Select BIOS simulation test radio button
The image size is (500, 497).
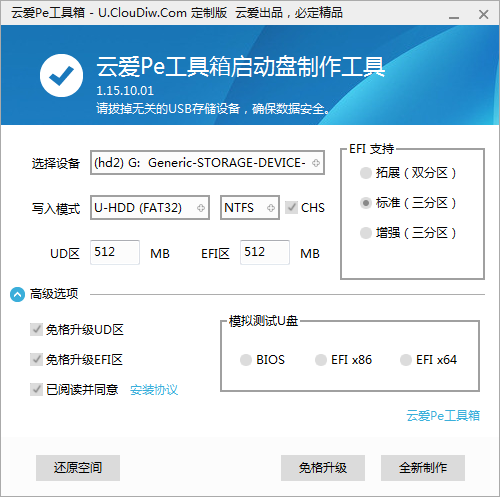pos(246,360)
